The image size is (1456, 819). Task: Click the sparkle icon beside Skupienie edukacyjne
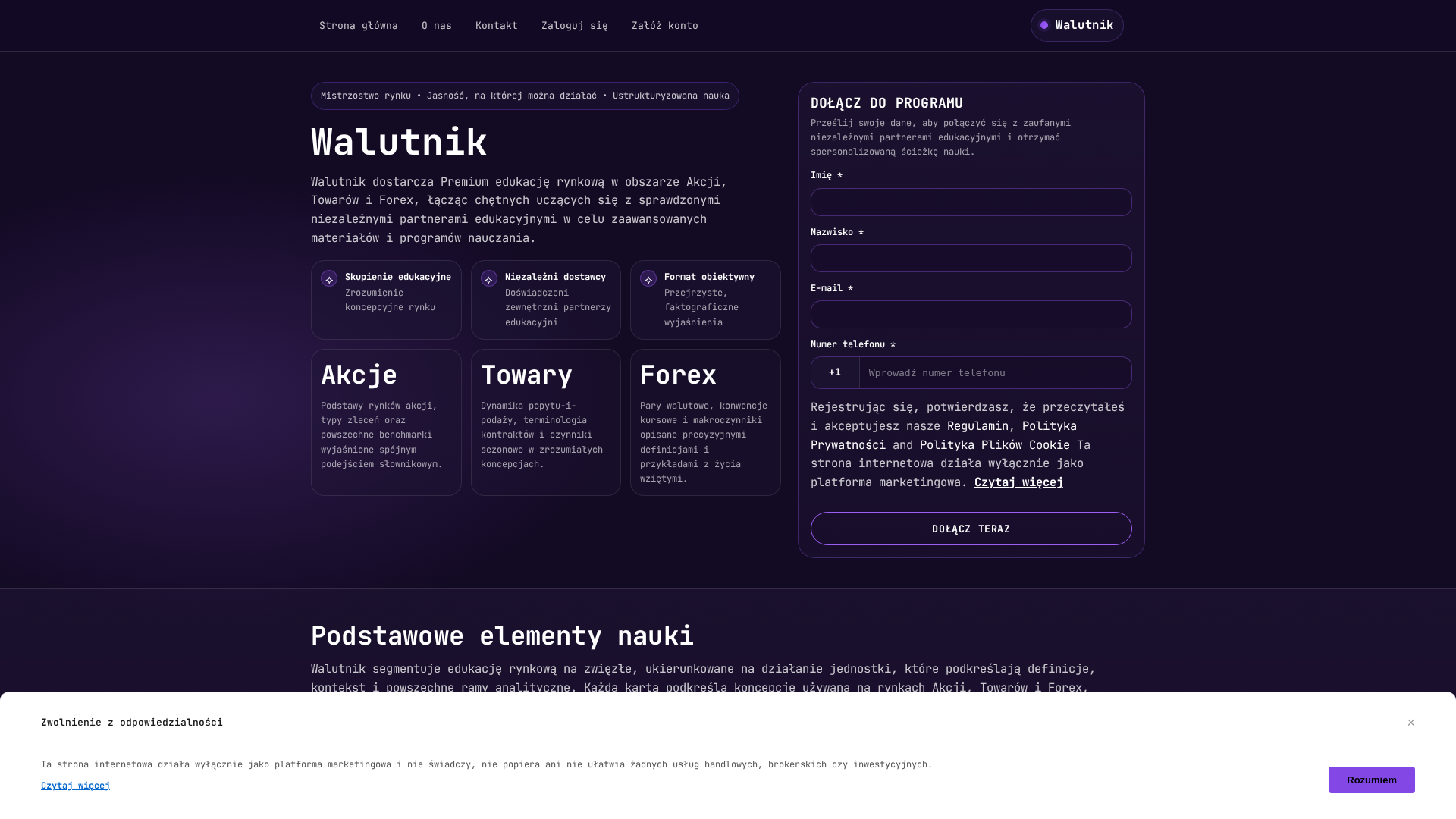[329, 279]
